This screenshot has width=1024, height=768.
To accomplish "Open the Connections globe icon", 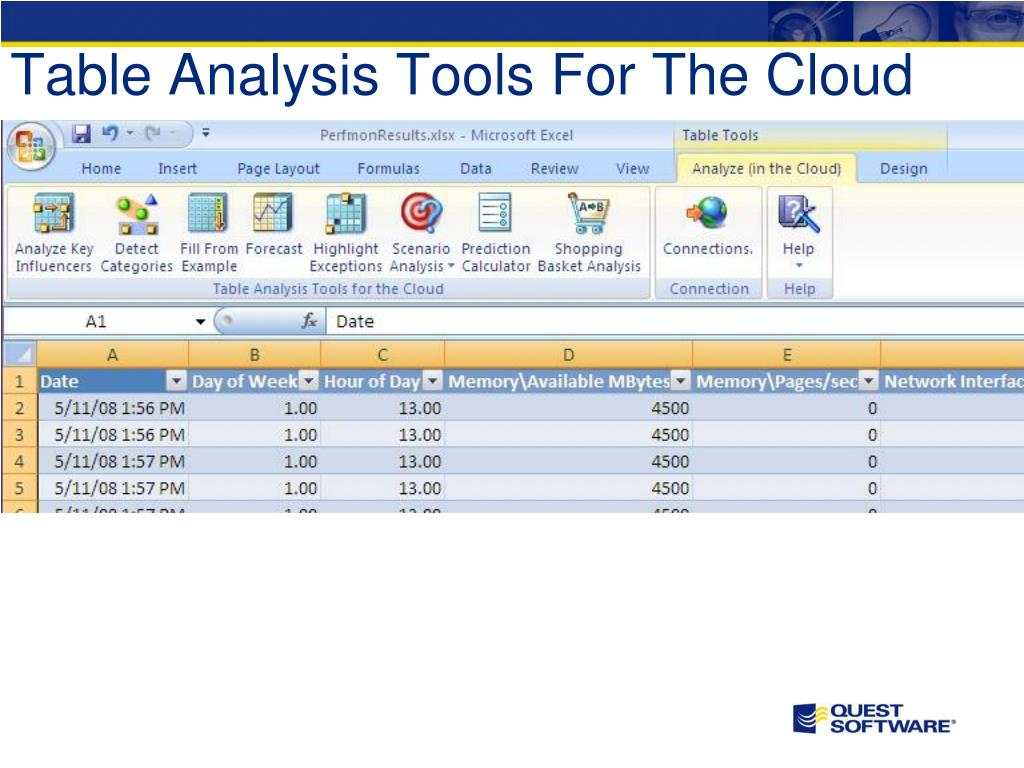I will (707, 213).
